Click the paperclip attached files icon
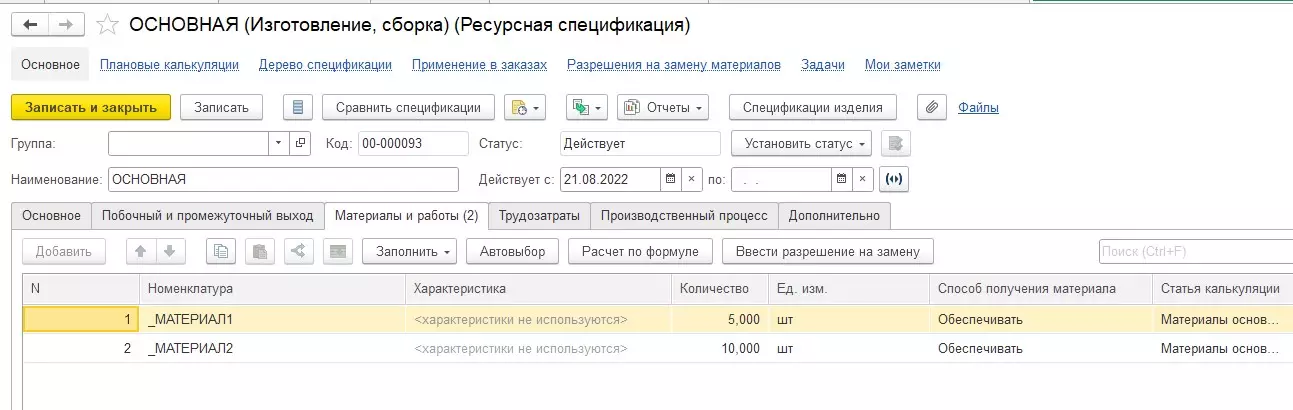 931,107
